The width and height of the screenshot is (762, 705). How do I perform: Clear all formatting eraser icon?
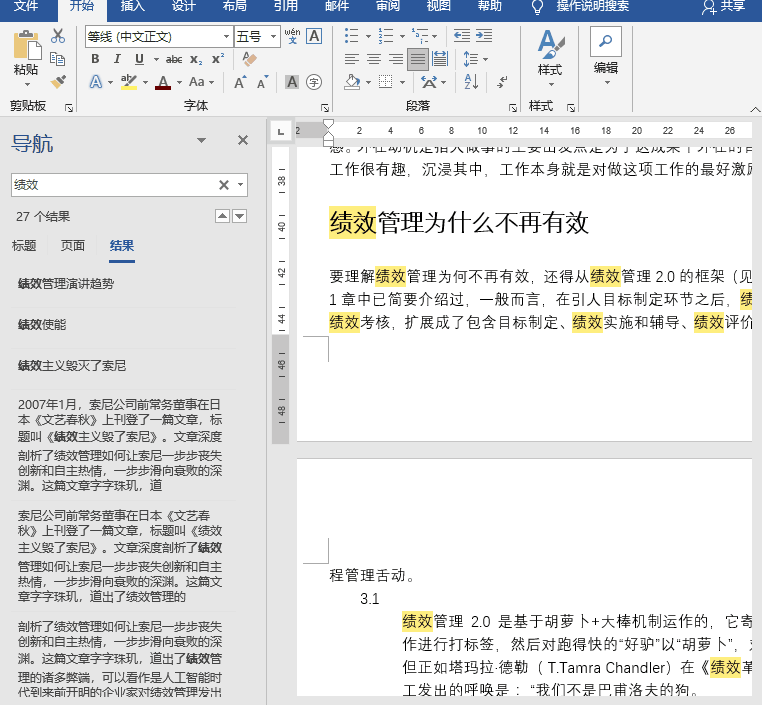click(x=249, y=59)
